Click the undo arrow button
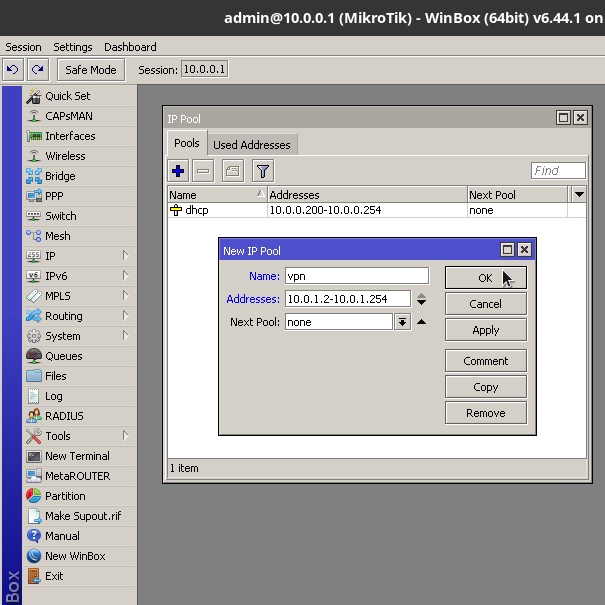This screenshot has width=605, height=605. click(x=13, y=70)
